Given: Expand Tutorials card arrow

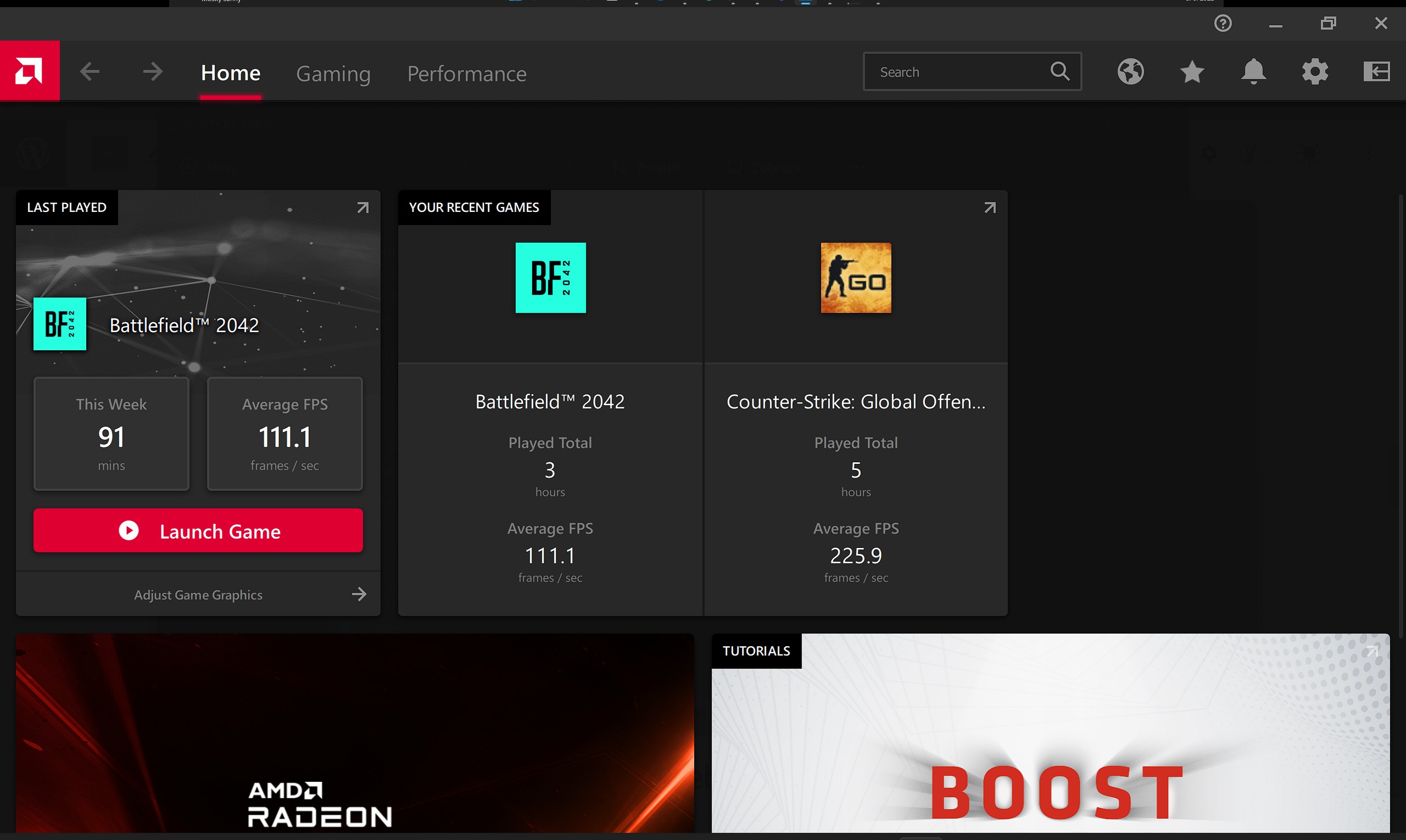Looking at the screenshot, I should pyautogui.click(x=1372, y=652).
